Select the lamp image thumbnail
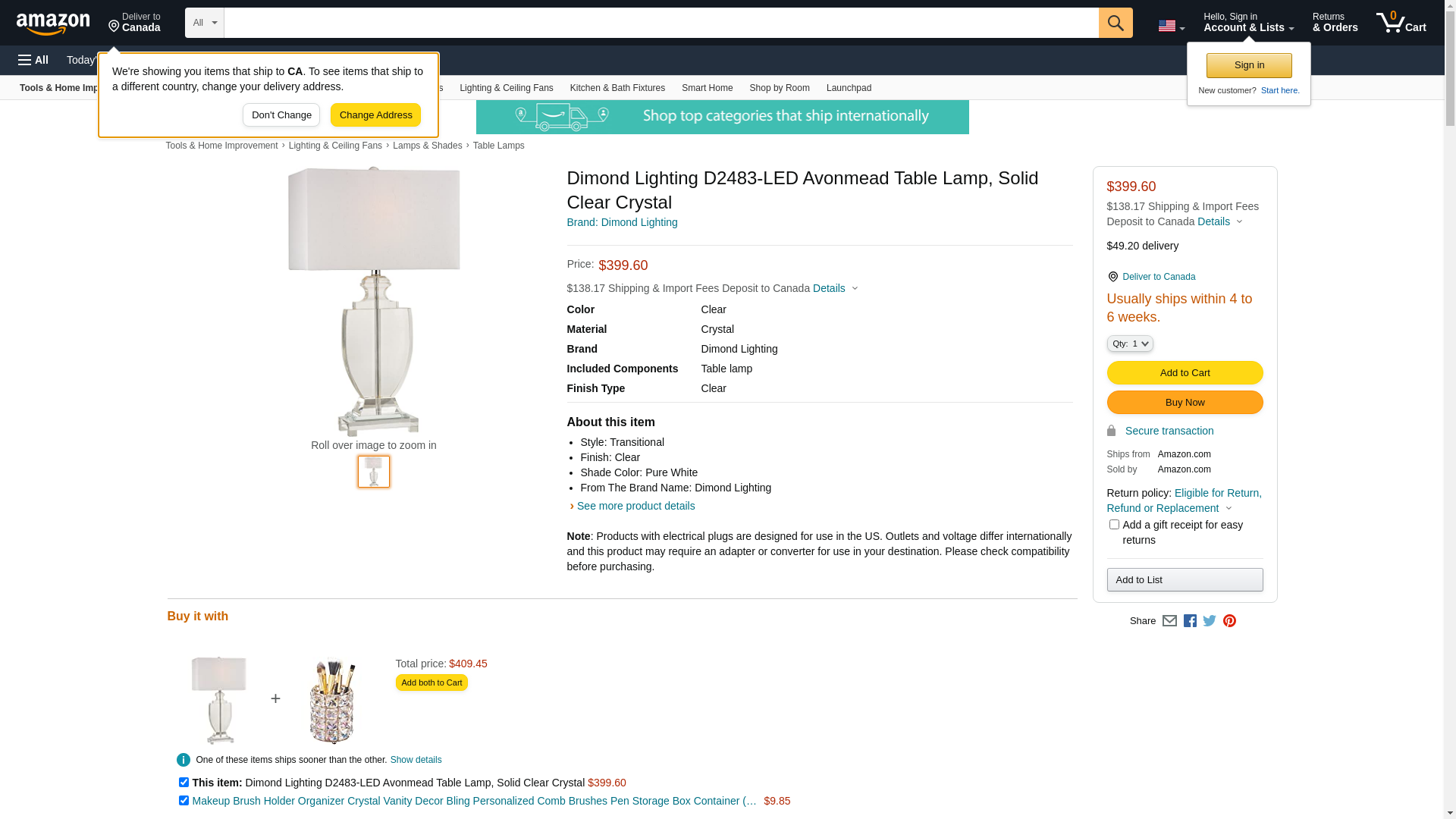Image resolution: width=1456 pixels, height=819 pixels. point(374,472)
